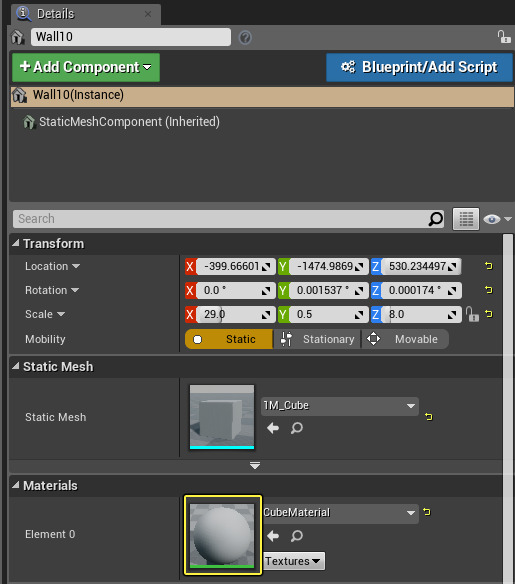Click the lock icon beside the actor name
This screenshot has height=584, width=515.
click(504, 37)
